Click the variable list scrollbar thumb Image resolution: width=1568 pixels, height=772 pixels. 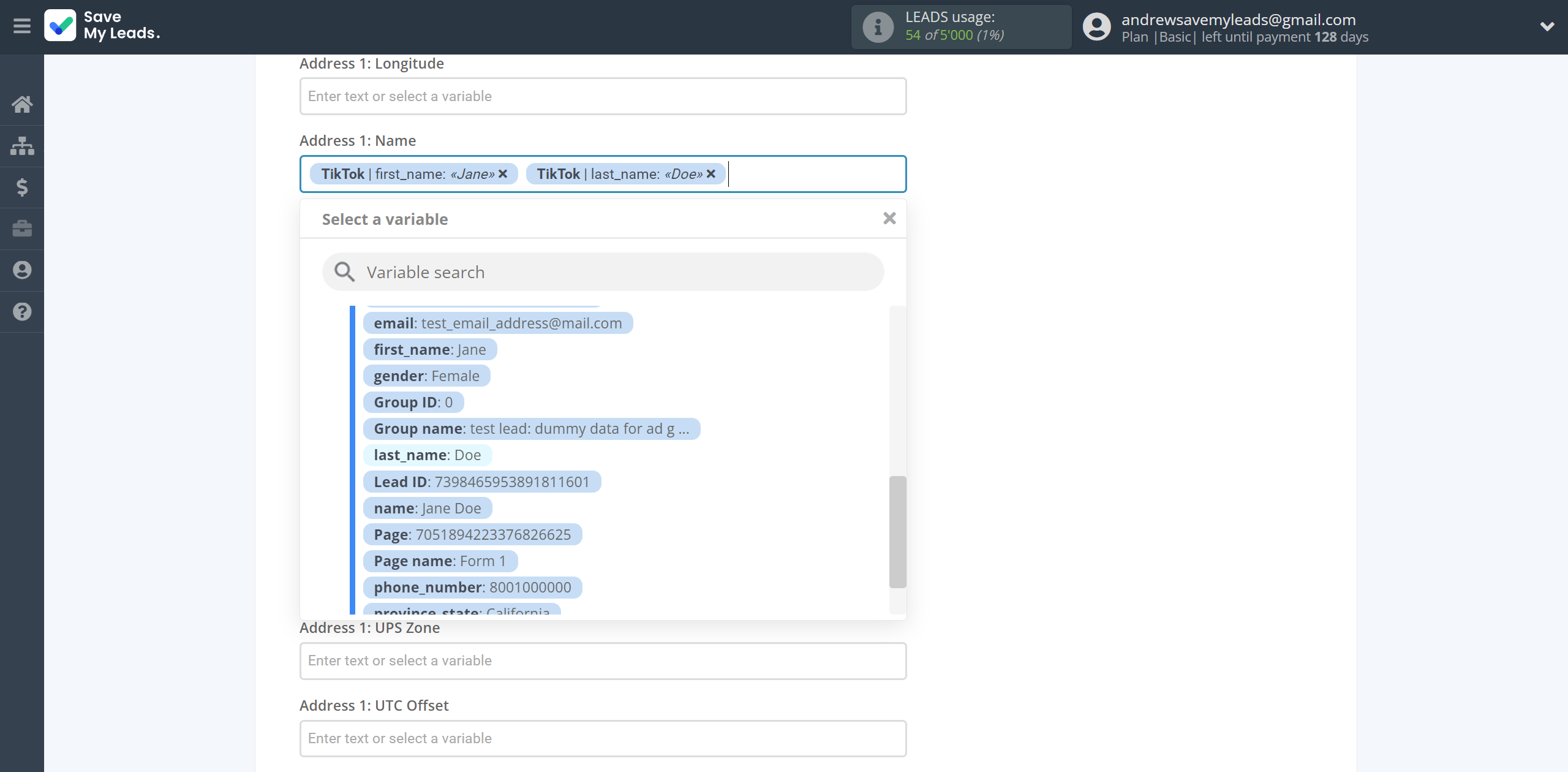(897, 532)
